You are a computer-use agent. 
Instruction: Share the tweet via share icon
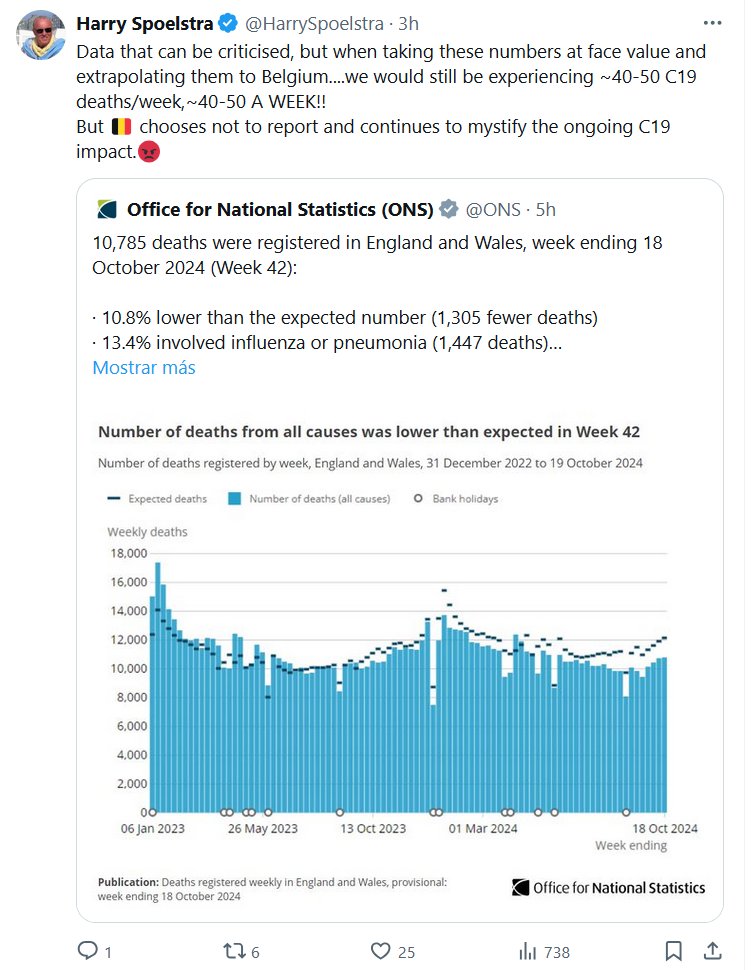click(x=712, y=950)
